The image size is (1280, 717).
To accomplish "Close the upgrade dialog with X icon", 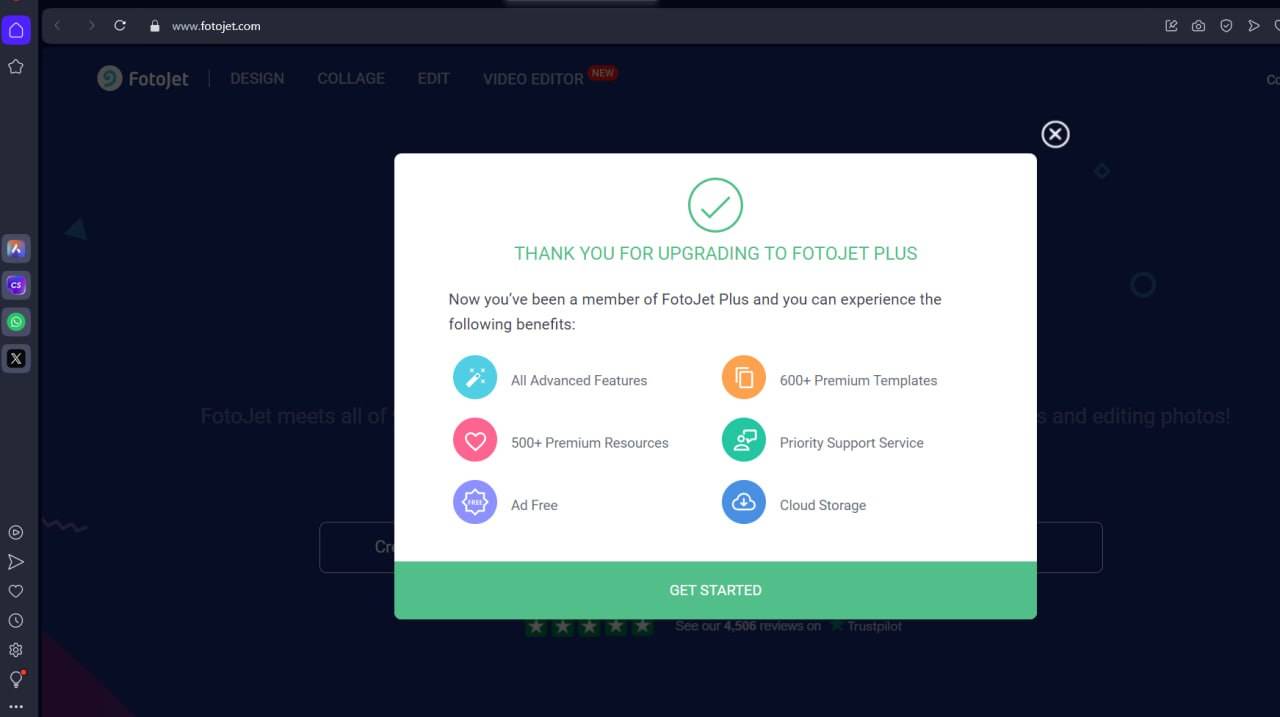I will click(x=1055, y=134).
